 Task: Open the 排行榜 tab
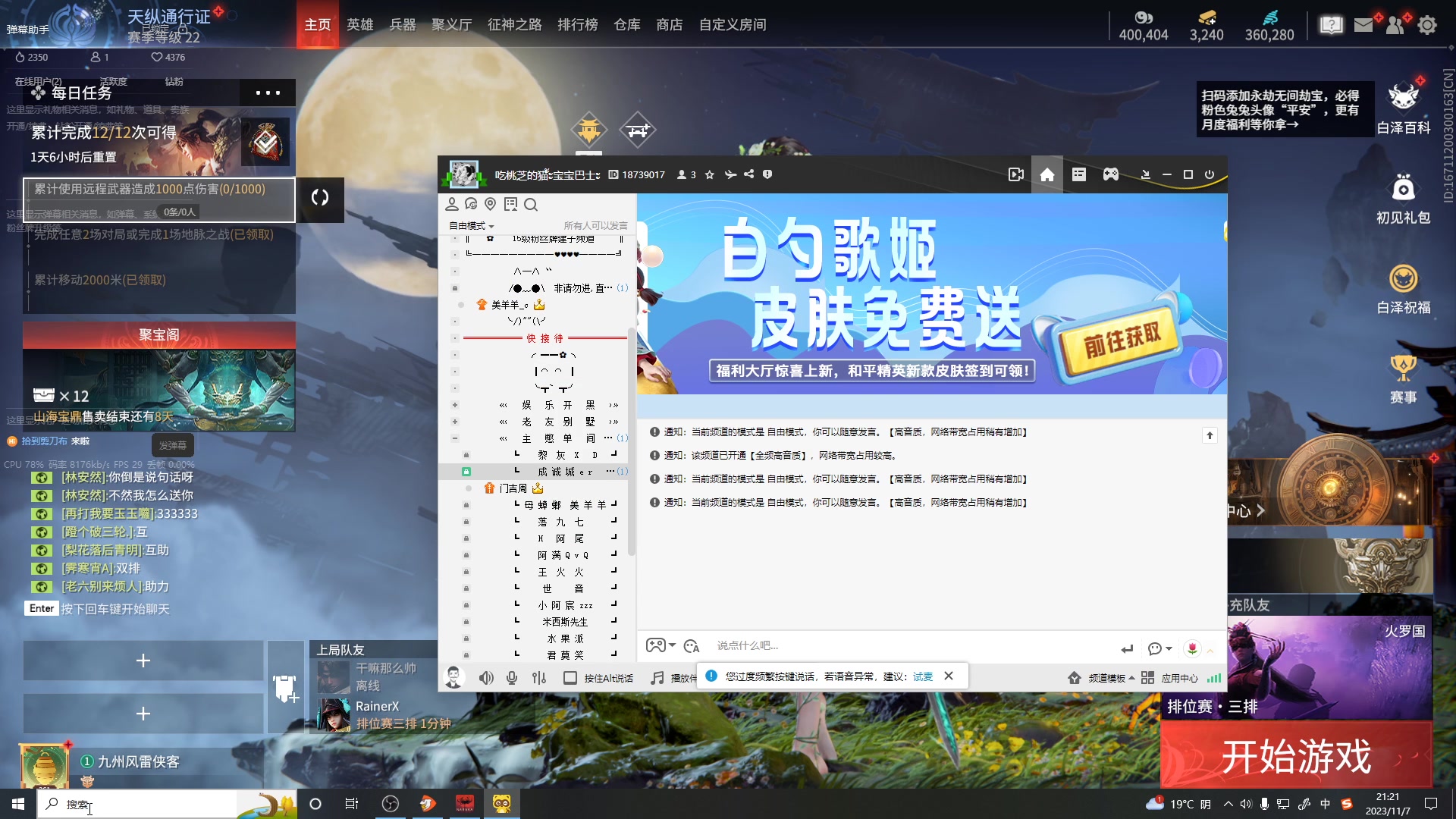click(578, 25)
